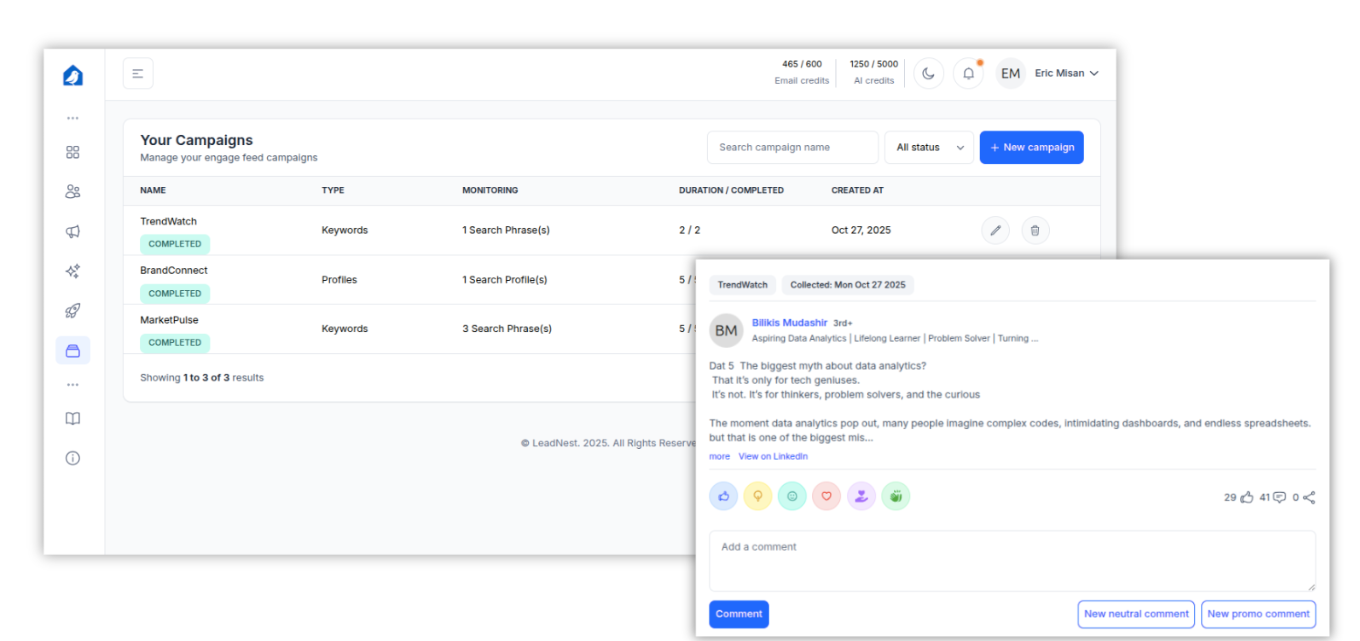Screen dimensions: 1360x641
Task: Open the contacts people sidebar item
Action: point(72,192)
